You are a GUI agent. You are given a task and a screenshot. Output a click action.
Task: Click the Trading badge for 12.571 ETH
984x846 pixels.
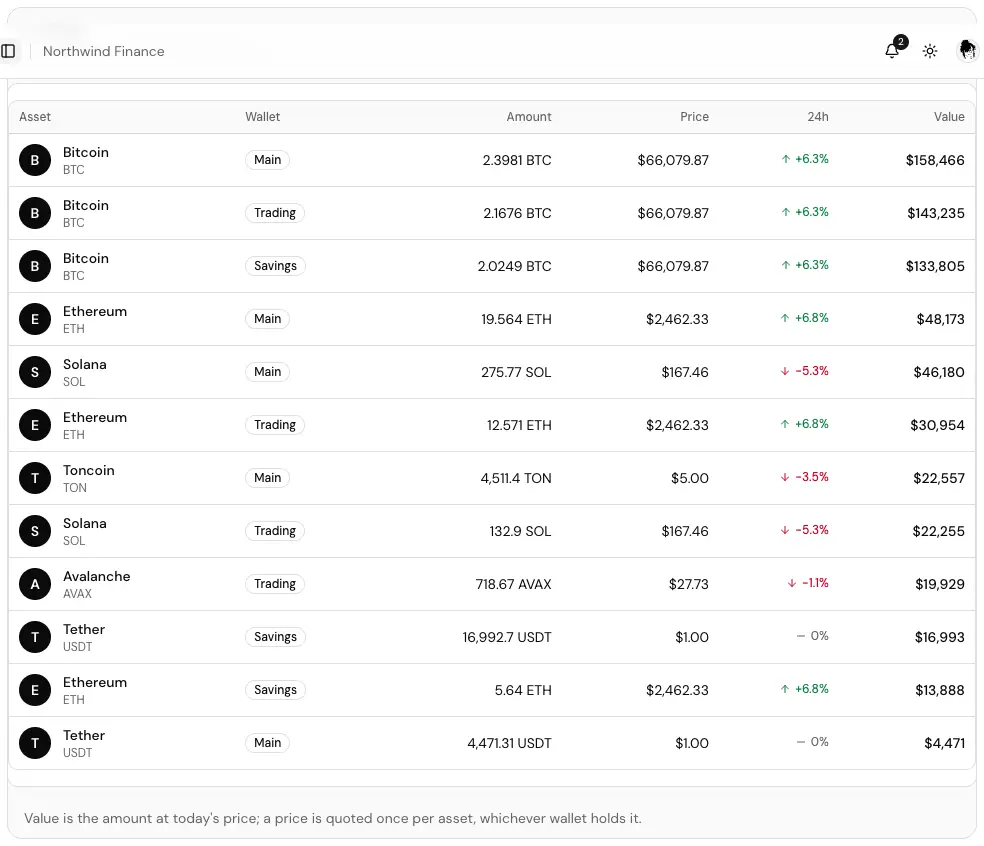point(275,425)
